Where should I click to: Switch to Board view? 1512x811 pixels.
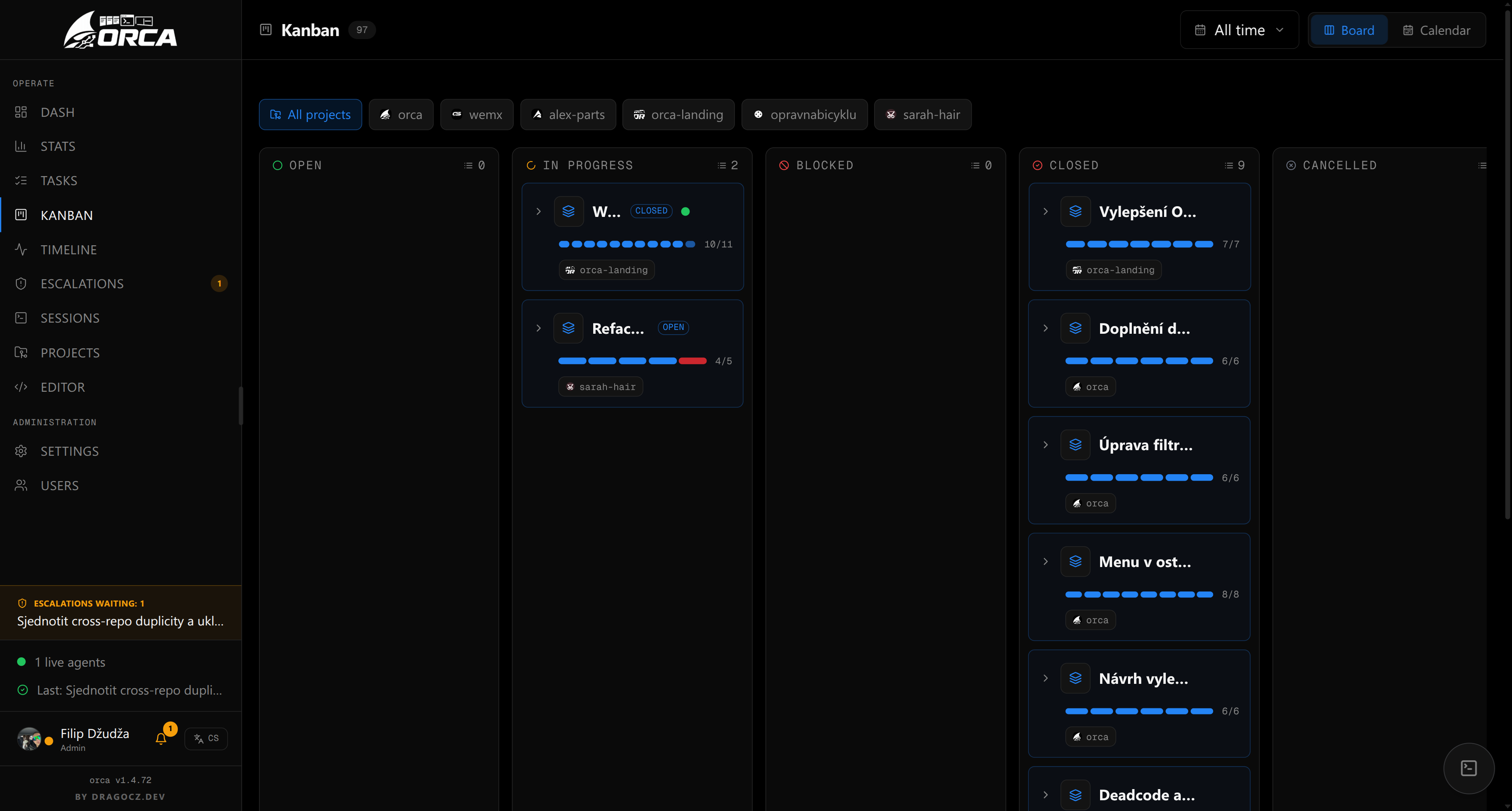click(1349, 30)
